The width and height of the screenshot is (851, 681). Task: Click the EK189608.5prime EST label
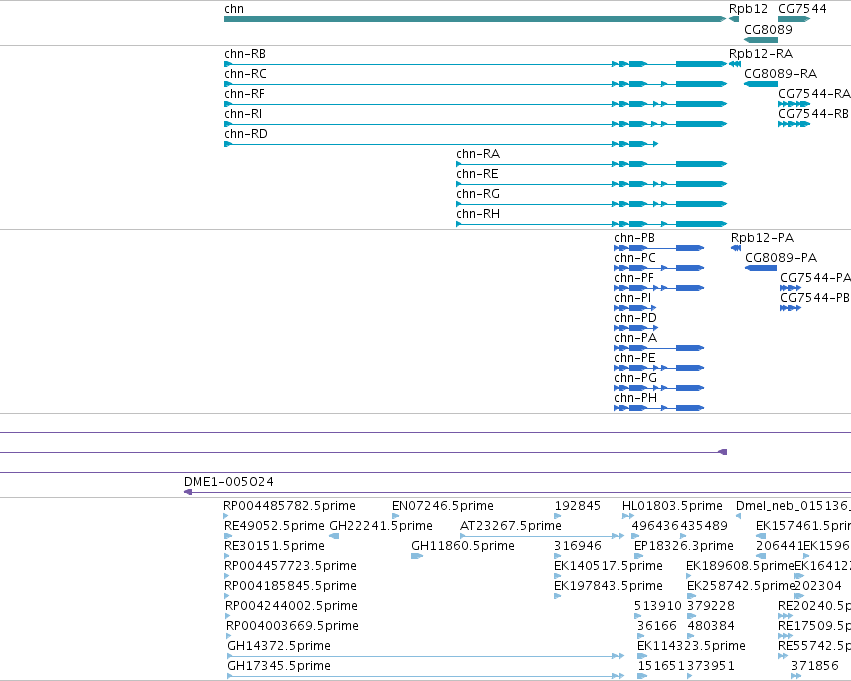(740, 566)
